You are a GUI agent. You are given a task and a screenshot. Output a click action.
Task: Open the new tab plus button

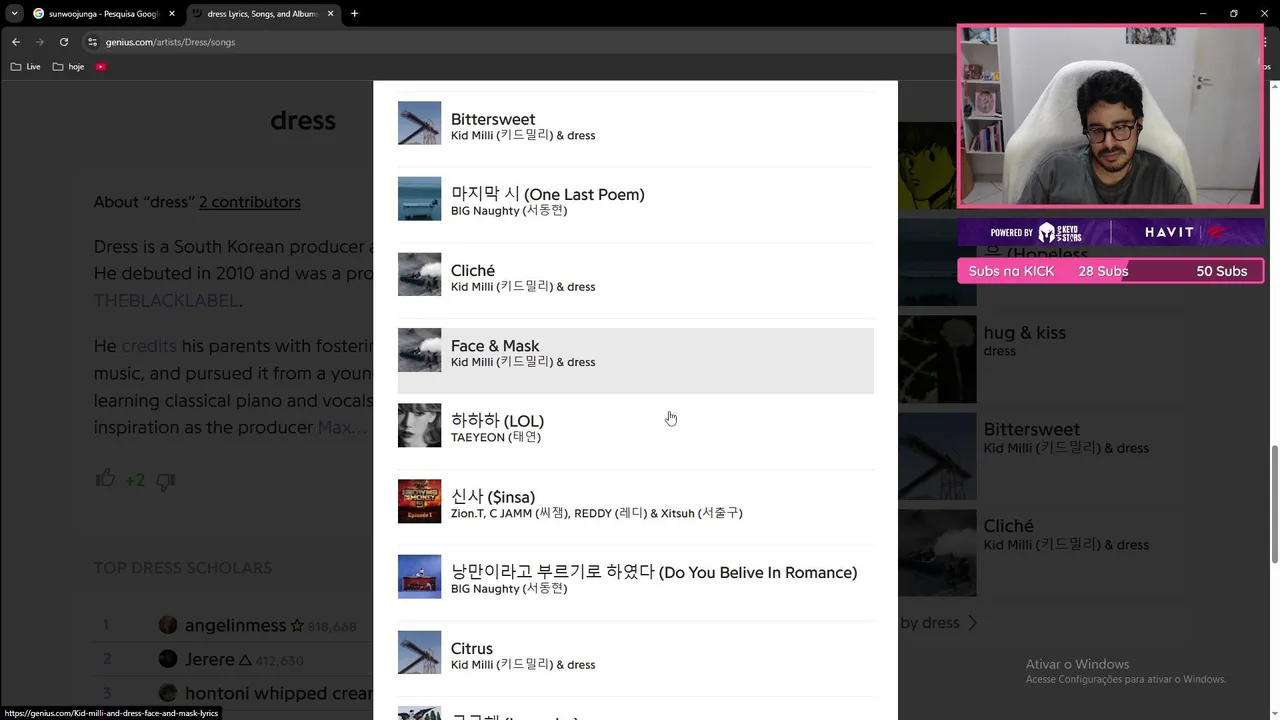[x=354, y=14]
